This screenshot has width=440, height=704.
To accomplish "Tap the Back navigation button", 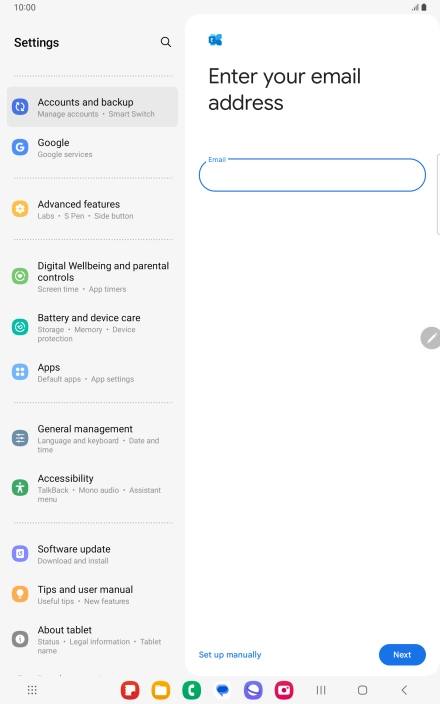I will [404, 690].
